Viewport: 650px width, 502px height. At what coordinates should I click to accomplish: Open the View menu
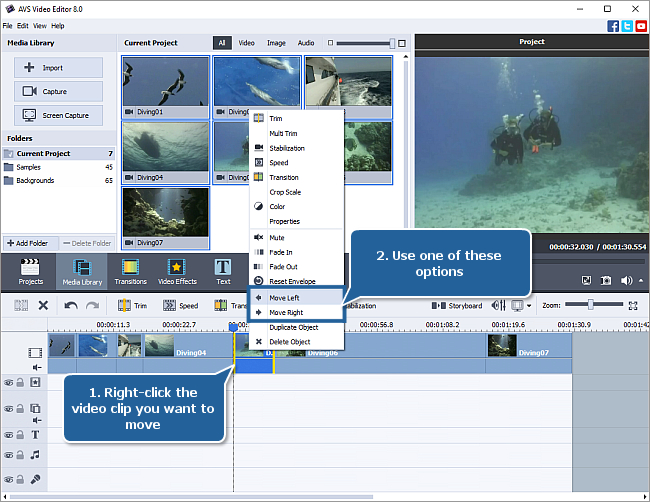(x=40, y=26)
